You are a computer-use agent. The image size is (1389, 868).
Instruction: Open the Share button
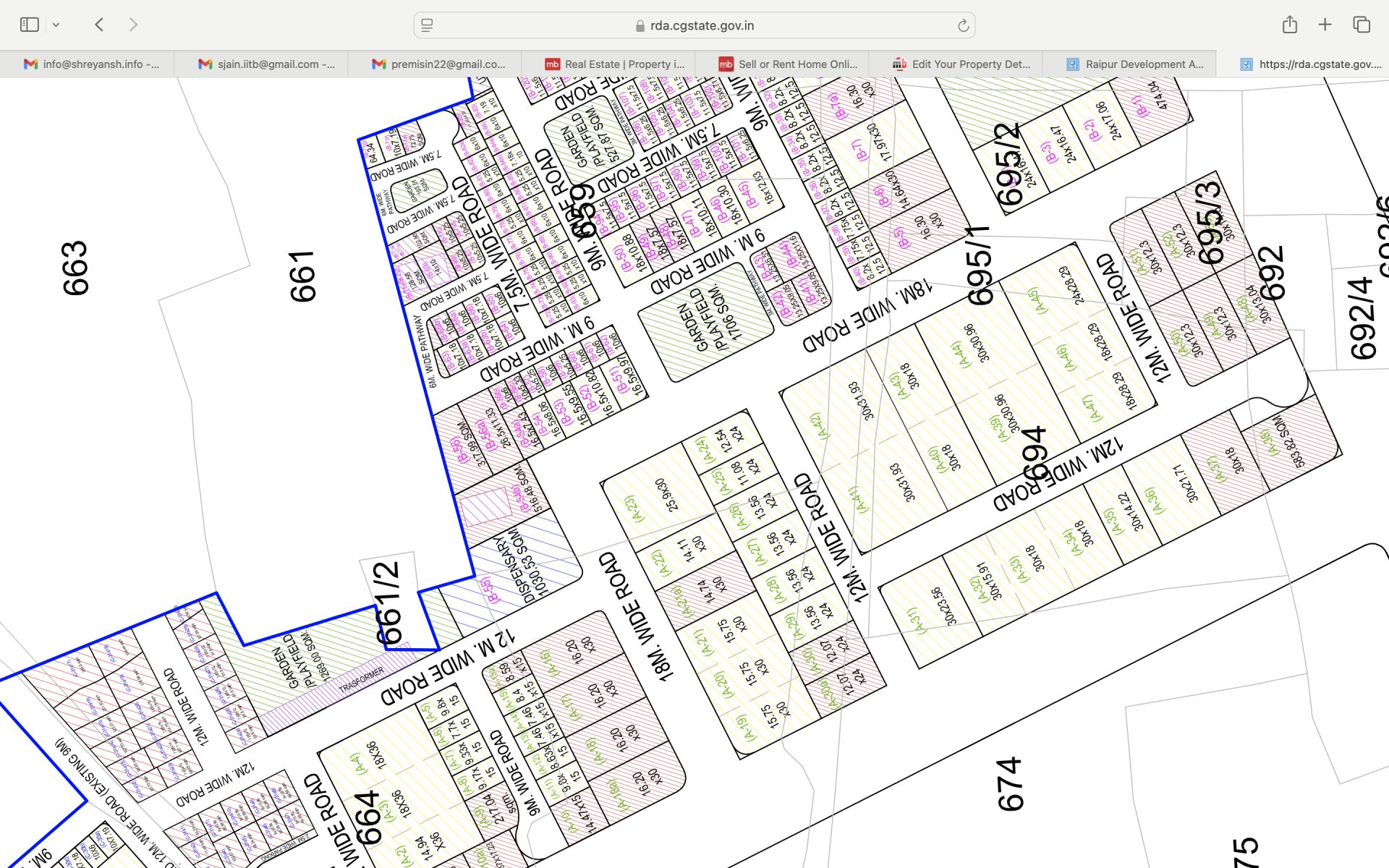[x=1289, y=25]
